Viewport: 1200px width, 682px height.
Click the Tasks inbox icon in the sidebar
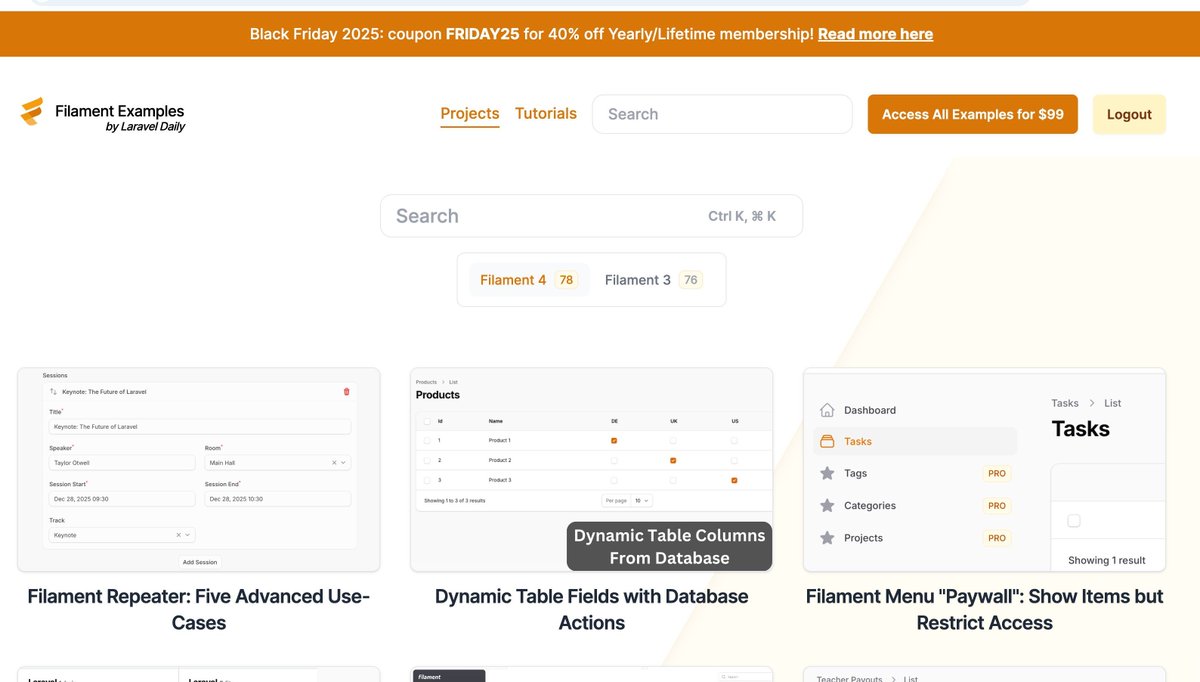827,441
